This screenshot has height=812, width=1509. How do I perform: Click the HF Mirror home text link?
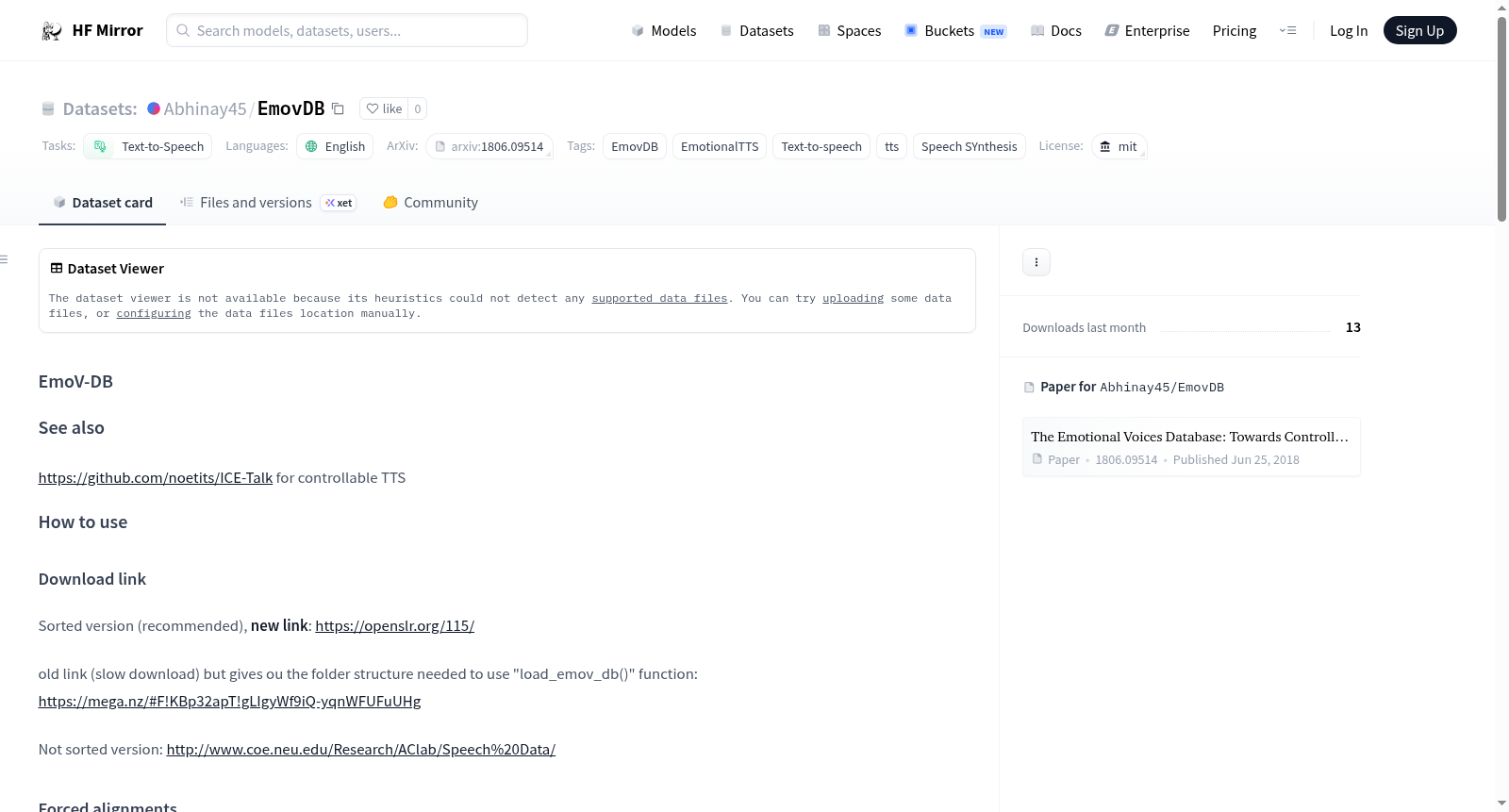[x=108, y=30]
